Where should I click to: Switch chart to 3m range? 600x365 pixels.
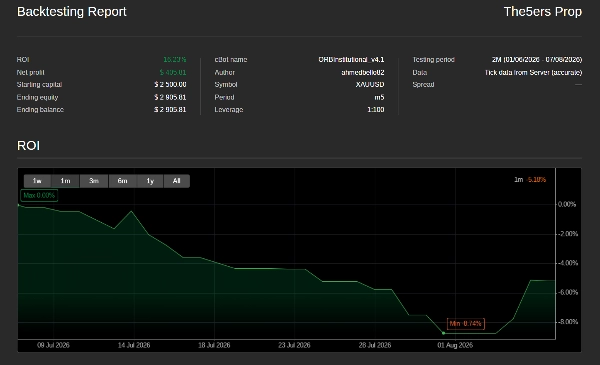[x=94, y=181]
